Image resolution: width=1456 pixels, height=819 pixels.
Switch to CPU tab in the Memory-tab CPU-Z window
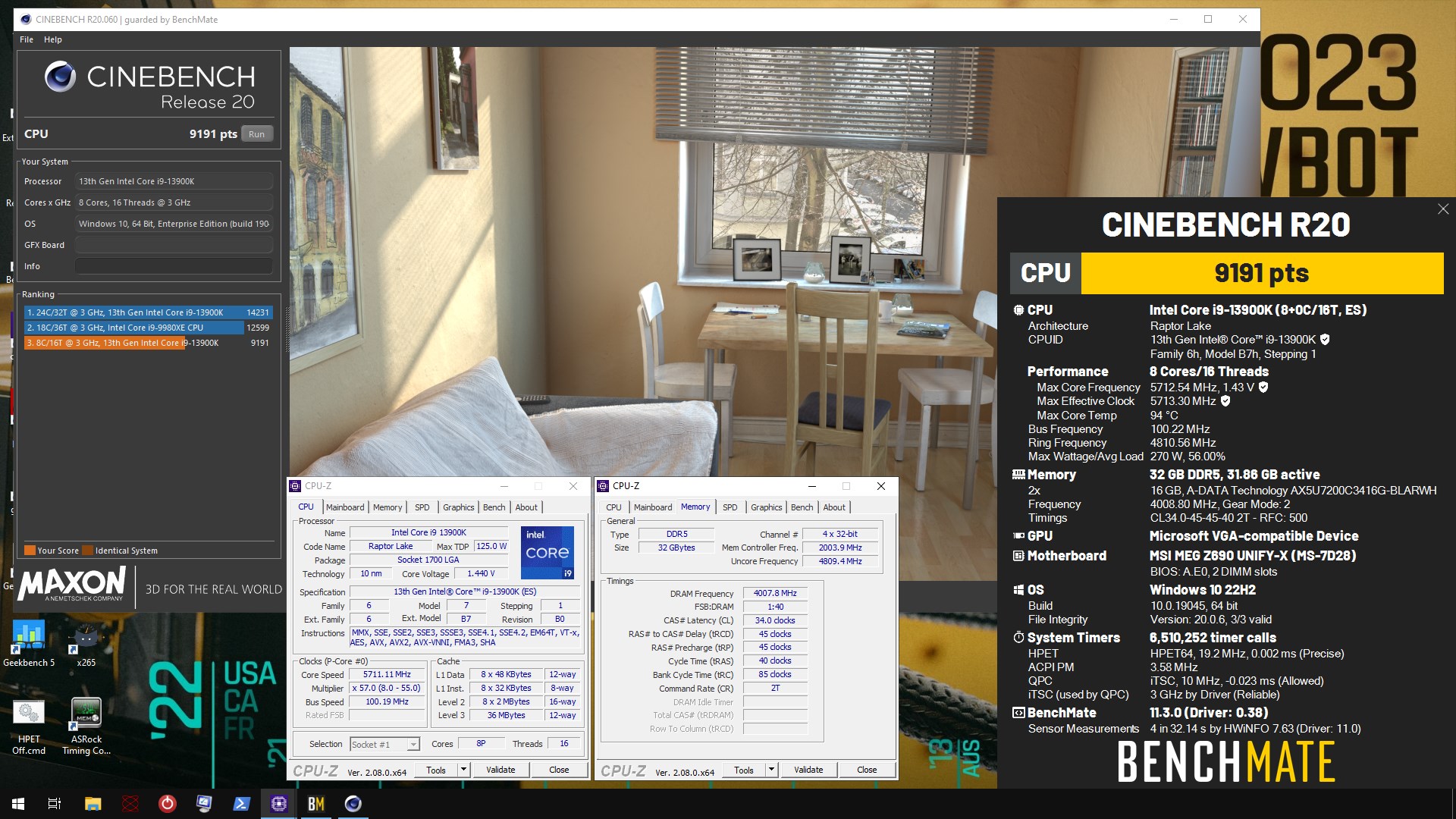pyautogui.click(x=614, y=507)
